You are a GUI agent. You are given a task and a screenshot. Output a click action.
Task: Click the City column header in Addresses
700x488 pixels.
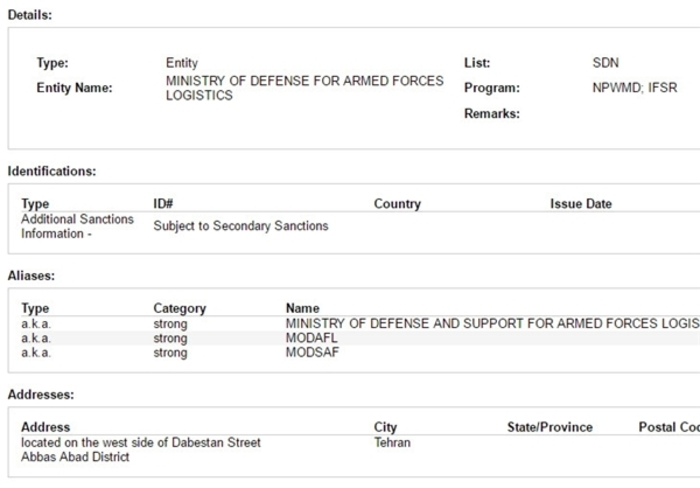(385, 427)
